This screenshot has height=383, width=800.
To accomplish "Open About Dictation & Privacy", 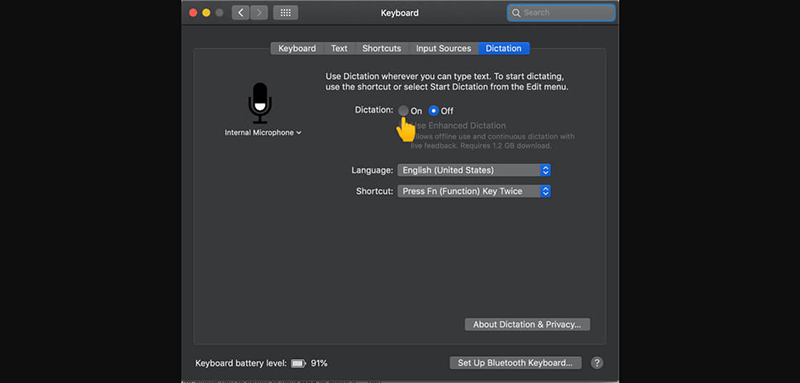I will (x=527, y=324).
